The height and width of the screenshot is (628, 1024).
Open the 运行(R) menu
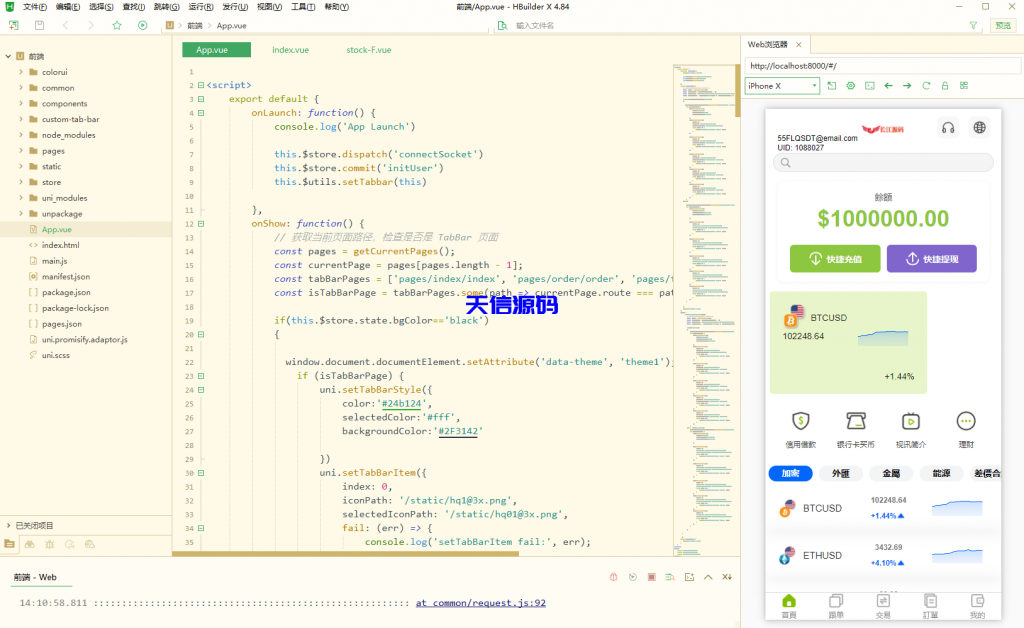coord(201,7)
